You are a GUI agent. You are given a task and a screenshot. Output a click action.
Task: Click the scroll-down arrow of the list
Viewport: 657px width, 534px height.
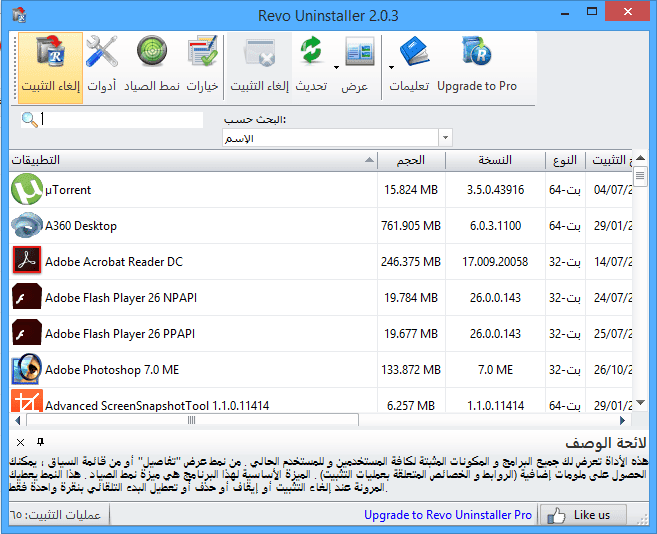[640, 403]
